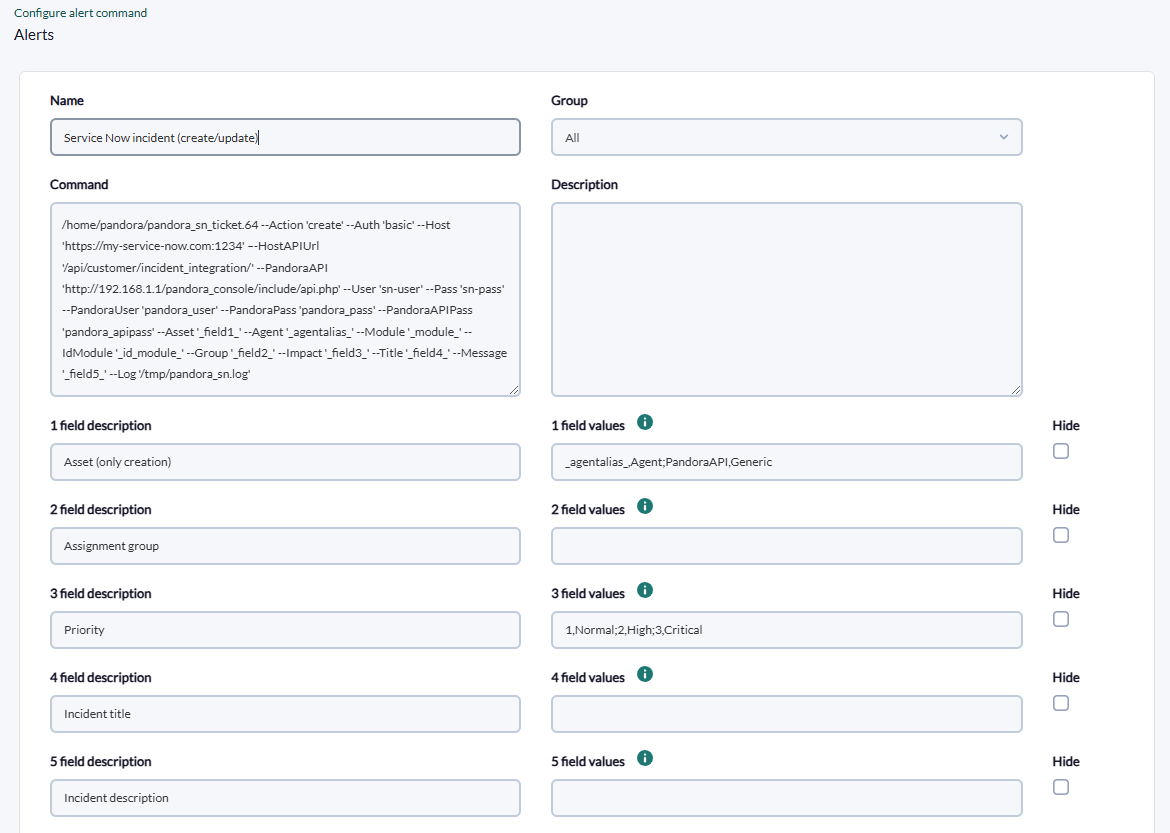Click the 'Configure alert command' breadcrumb text
The image size is (1170, 833).
point(81,13)
